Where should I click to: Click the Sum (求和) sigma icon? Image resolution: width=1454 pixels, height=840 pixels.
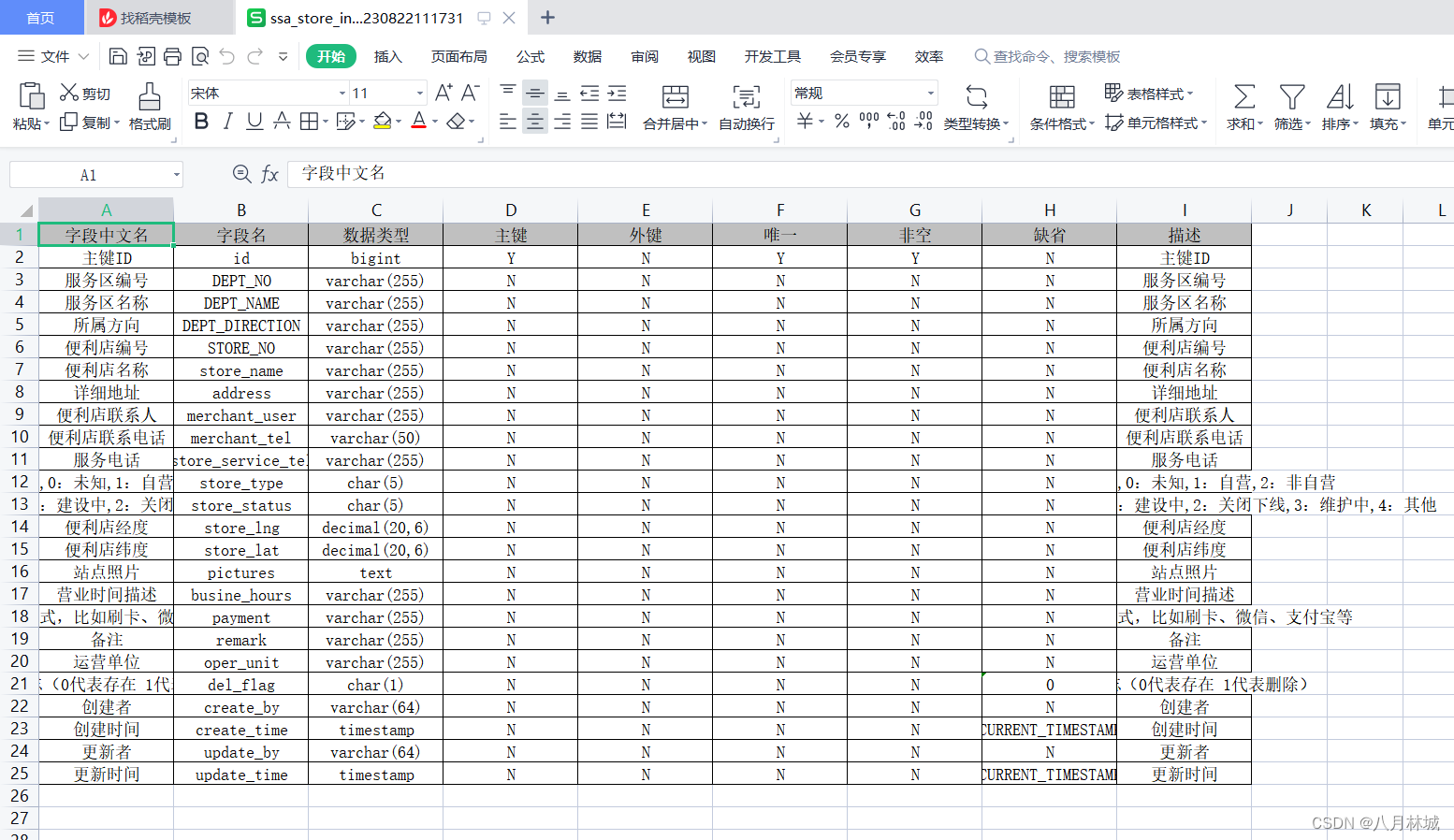pyautogui.click(x=1244, y=96)
